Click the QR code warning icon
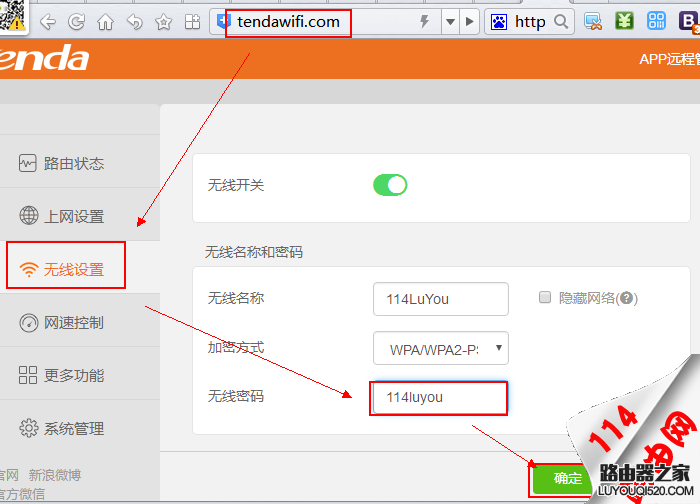Viewport: 700px width, 504px height. click(x=12, y=16)
